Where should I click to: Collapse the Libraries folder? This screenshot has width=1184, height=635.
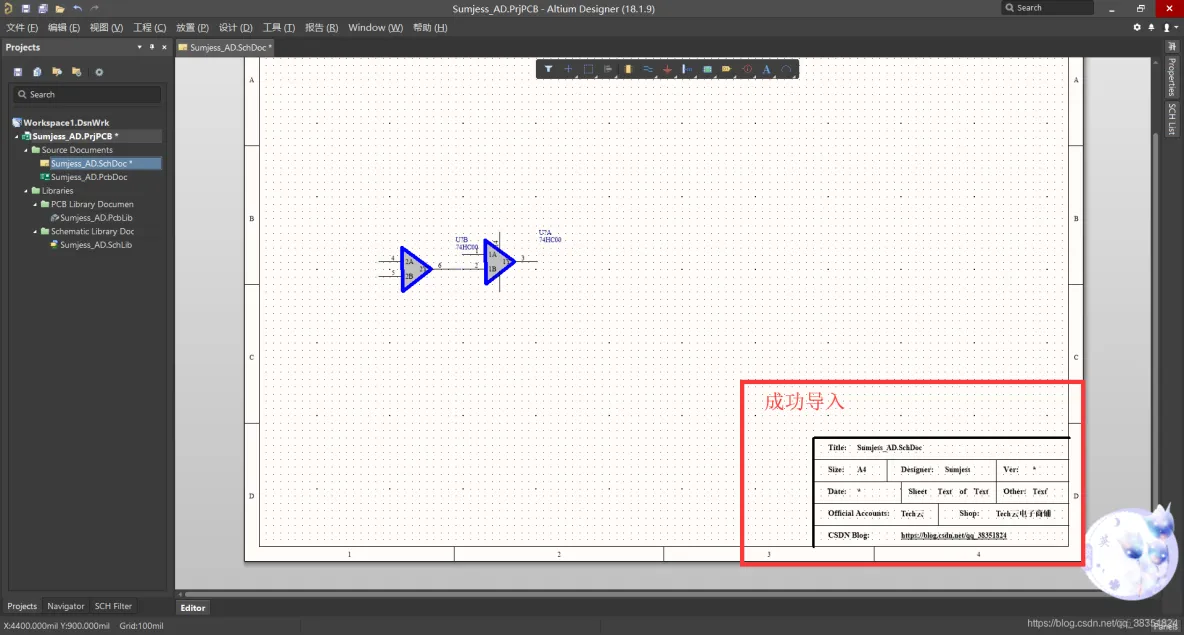(26, 191)
